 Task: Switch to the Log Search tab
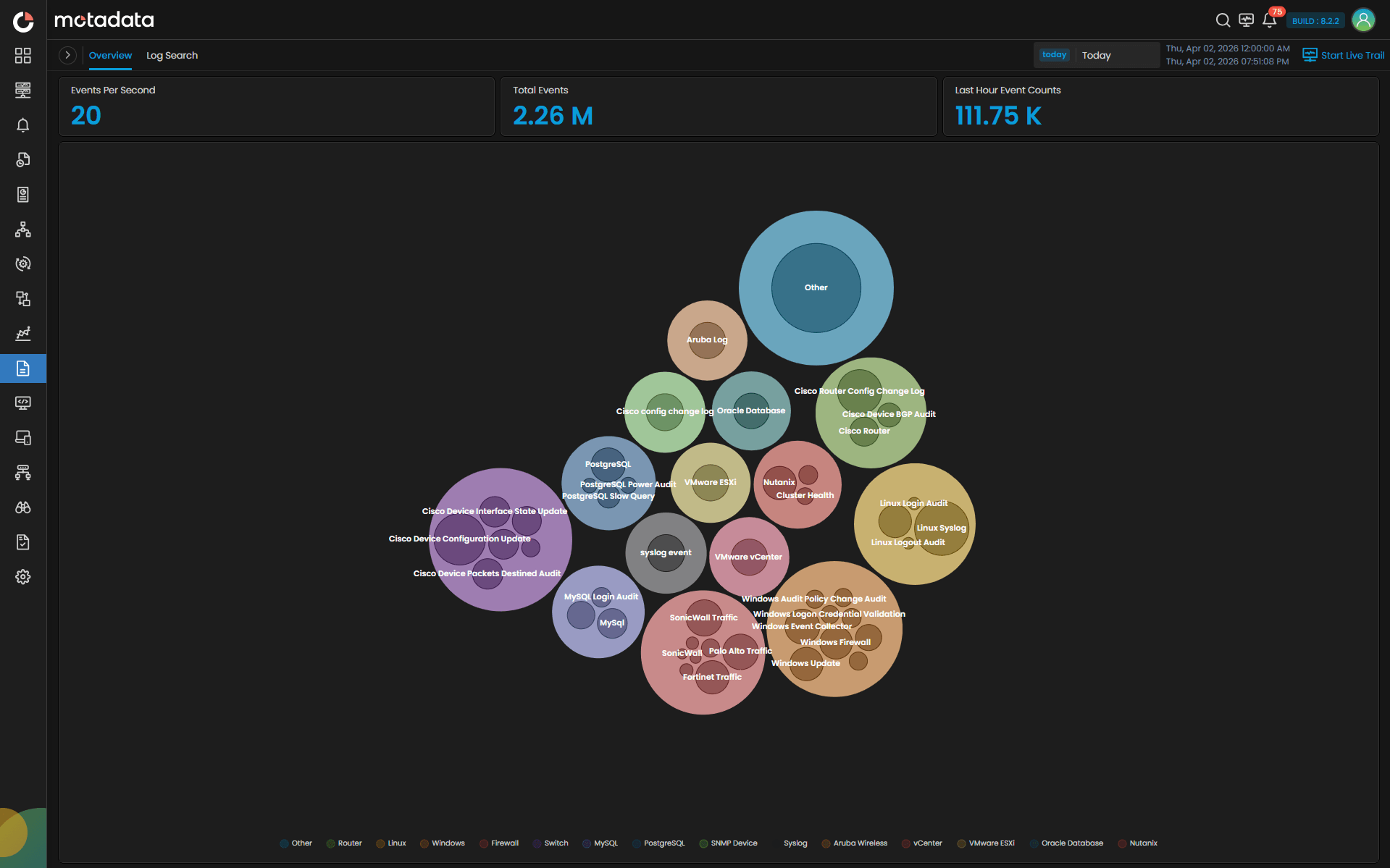[x=172, y=55]
